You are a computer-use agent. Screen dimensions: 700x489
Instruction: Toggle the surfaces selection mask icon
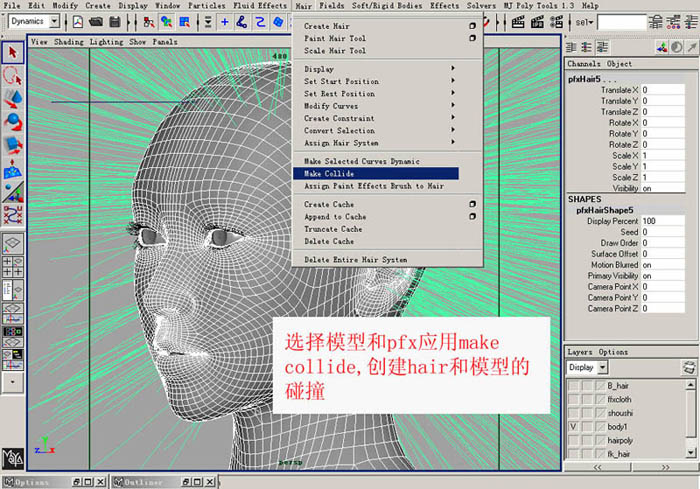pos(278,21)
